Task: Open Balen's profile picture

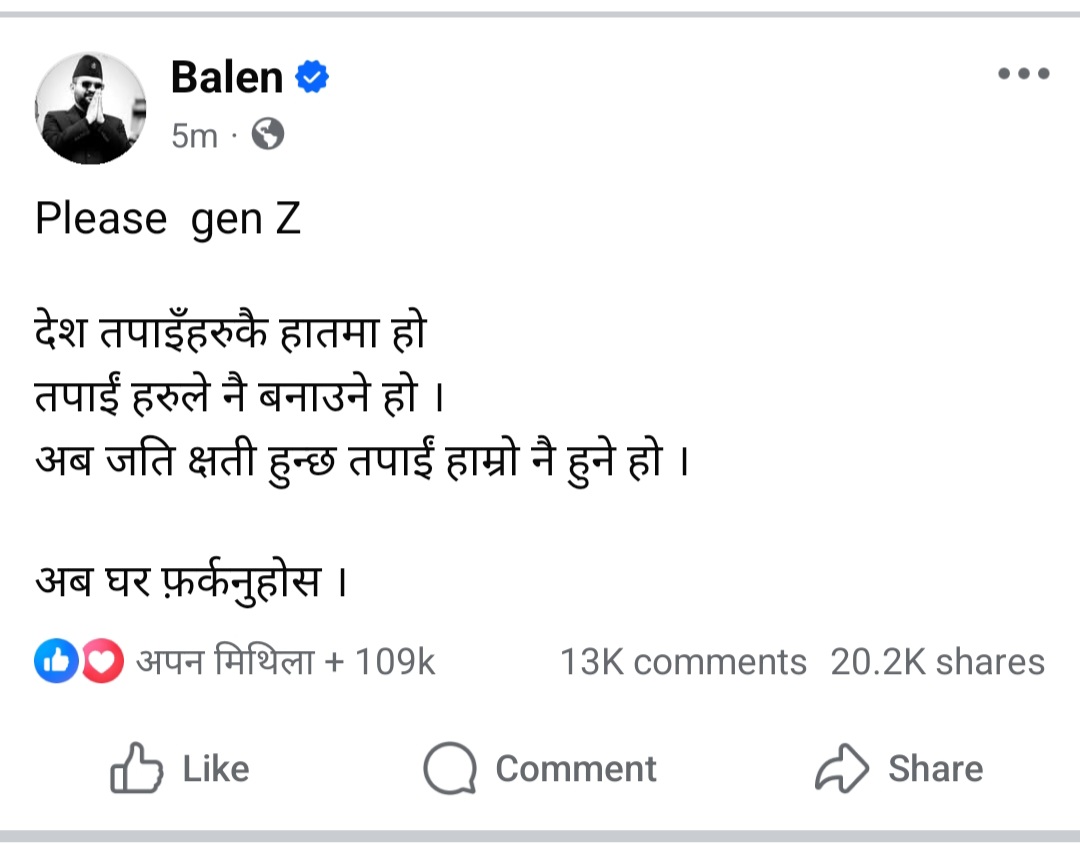Action: coord(90,107)
